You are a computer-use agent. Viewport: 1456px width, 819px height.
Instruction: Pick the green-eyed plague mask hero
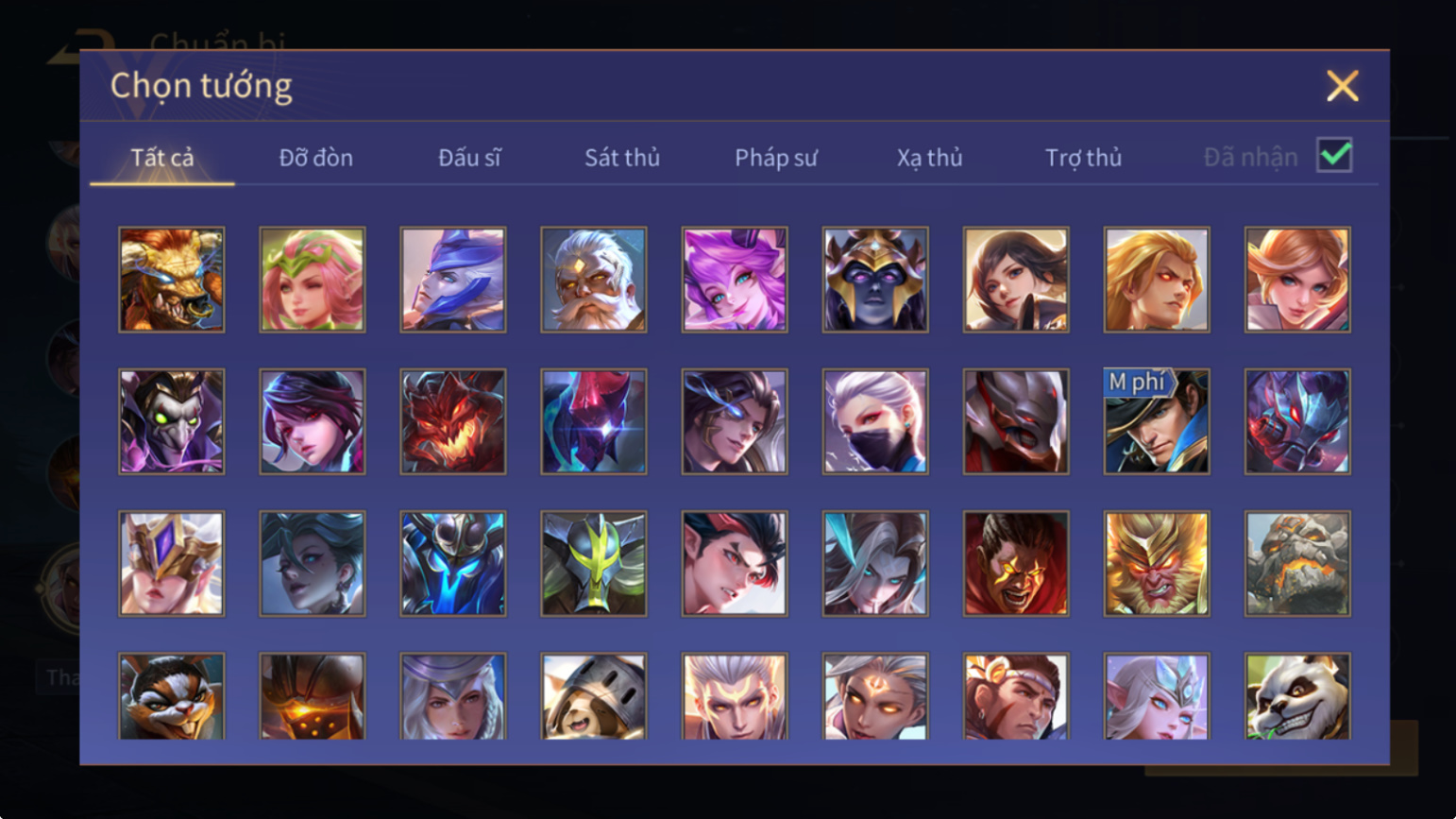[x=172, y=421]
